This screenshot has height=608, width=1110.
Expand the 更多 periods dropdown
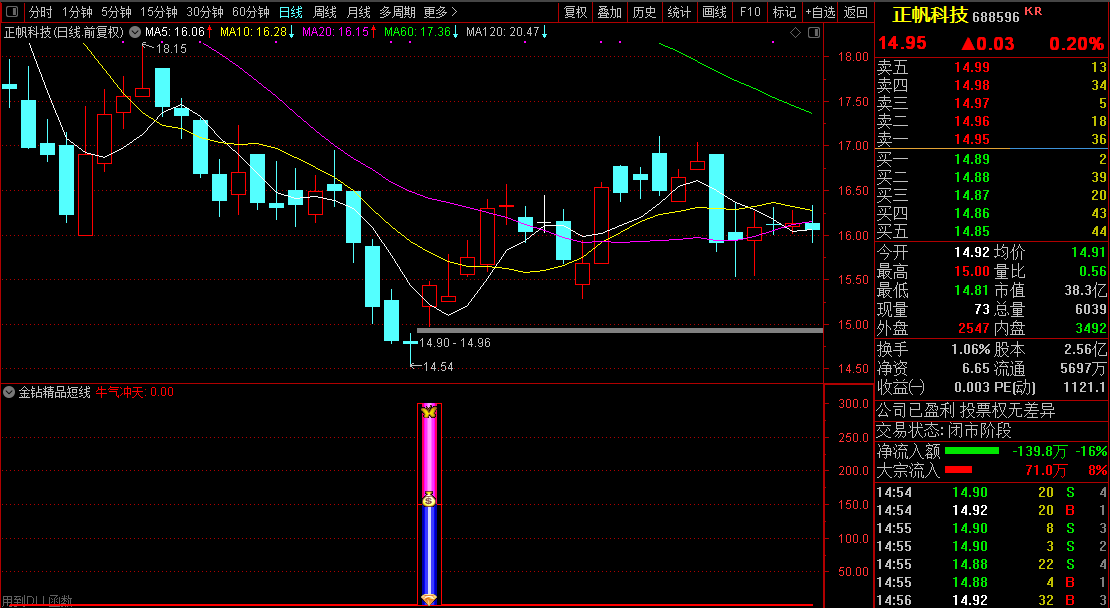point(440,12)
